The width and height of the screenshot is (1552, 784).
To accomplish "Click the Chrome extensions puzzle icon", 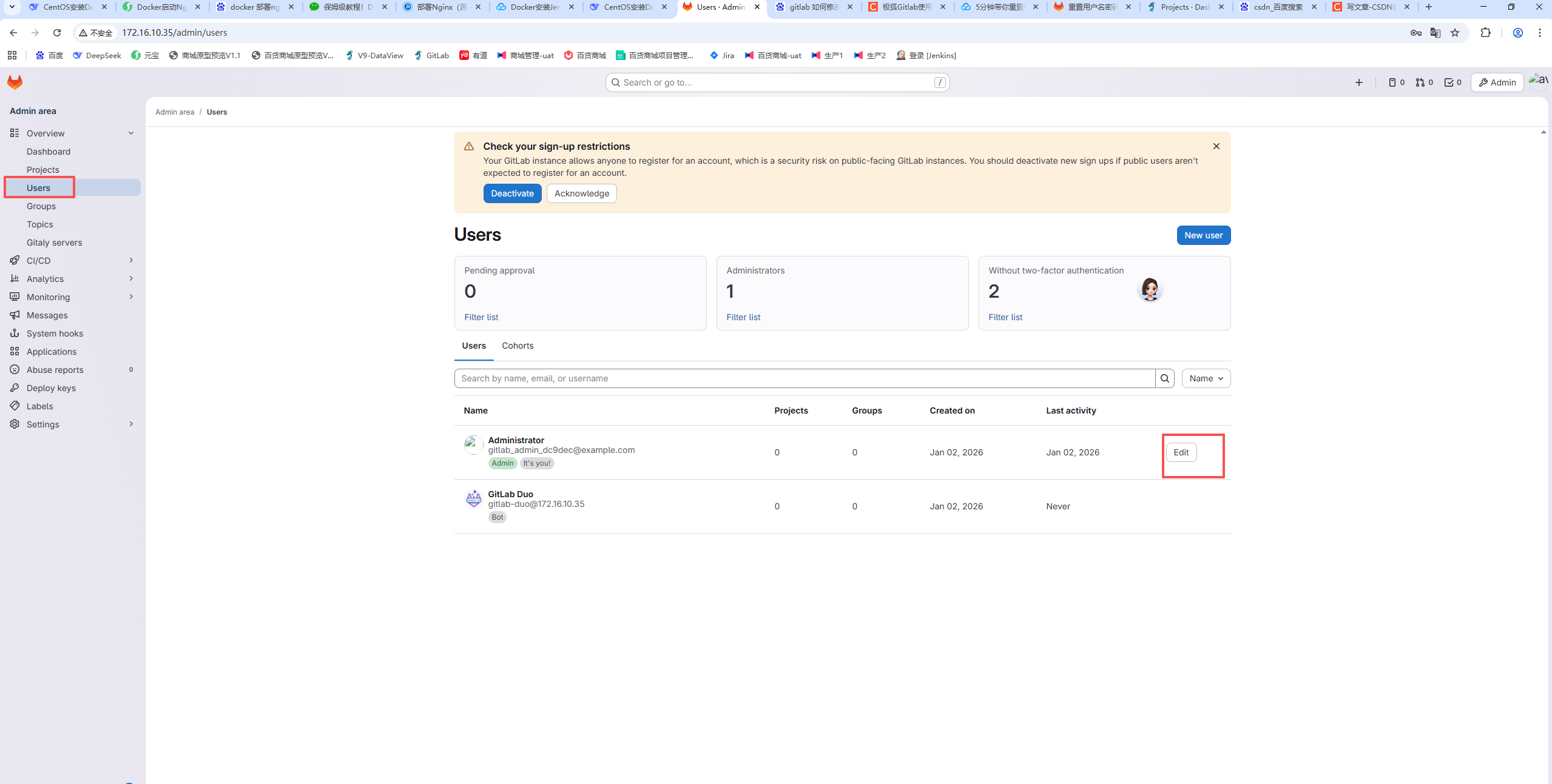I will [1485, 33].
